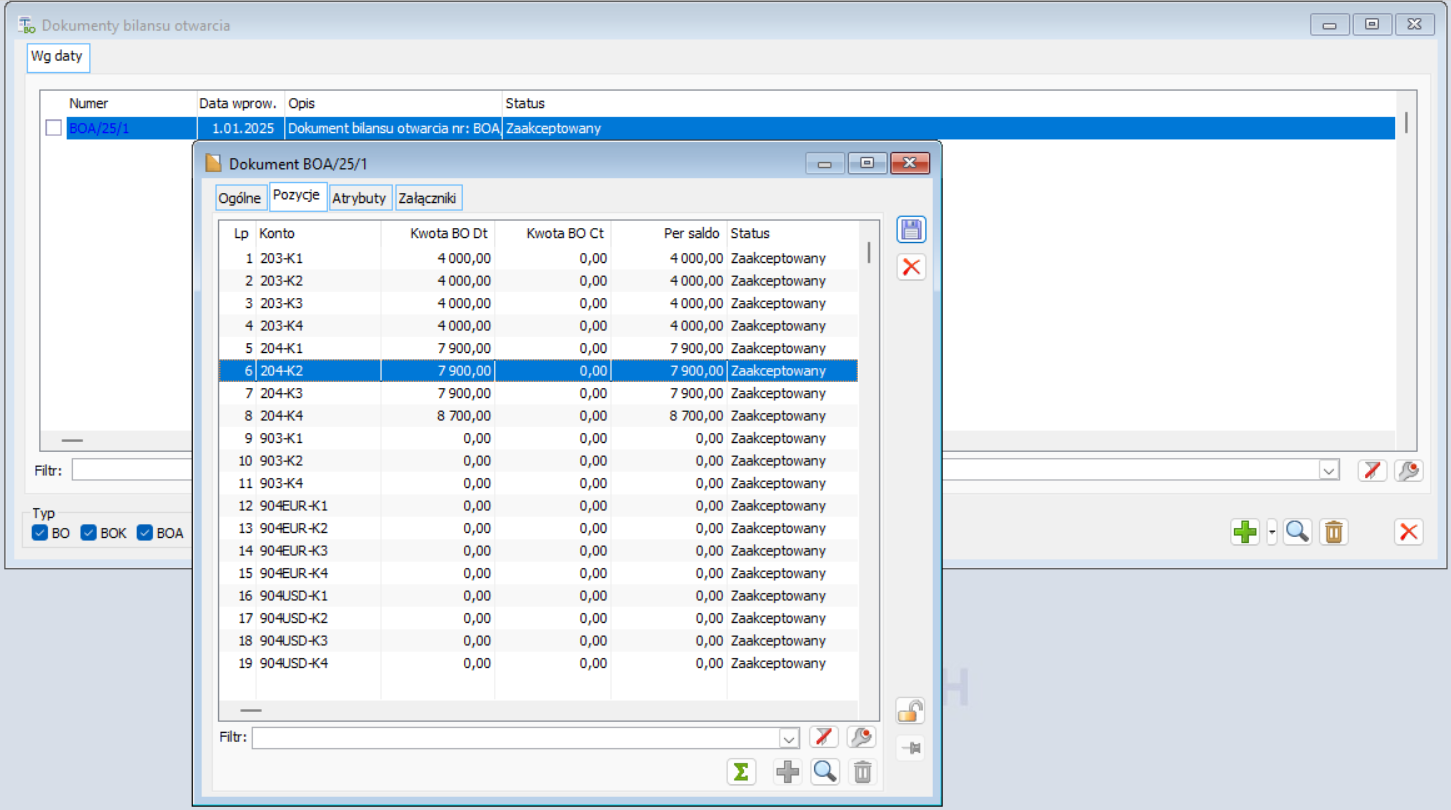Clear the filter in document window (red funnel)
1451x810 pixels.
pyautogui.click(x=823, y=737)
